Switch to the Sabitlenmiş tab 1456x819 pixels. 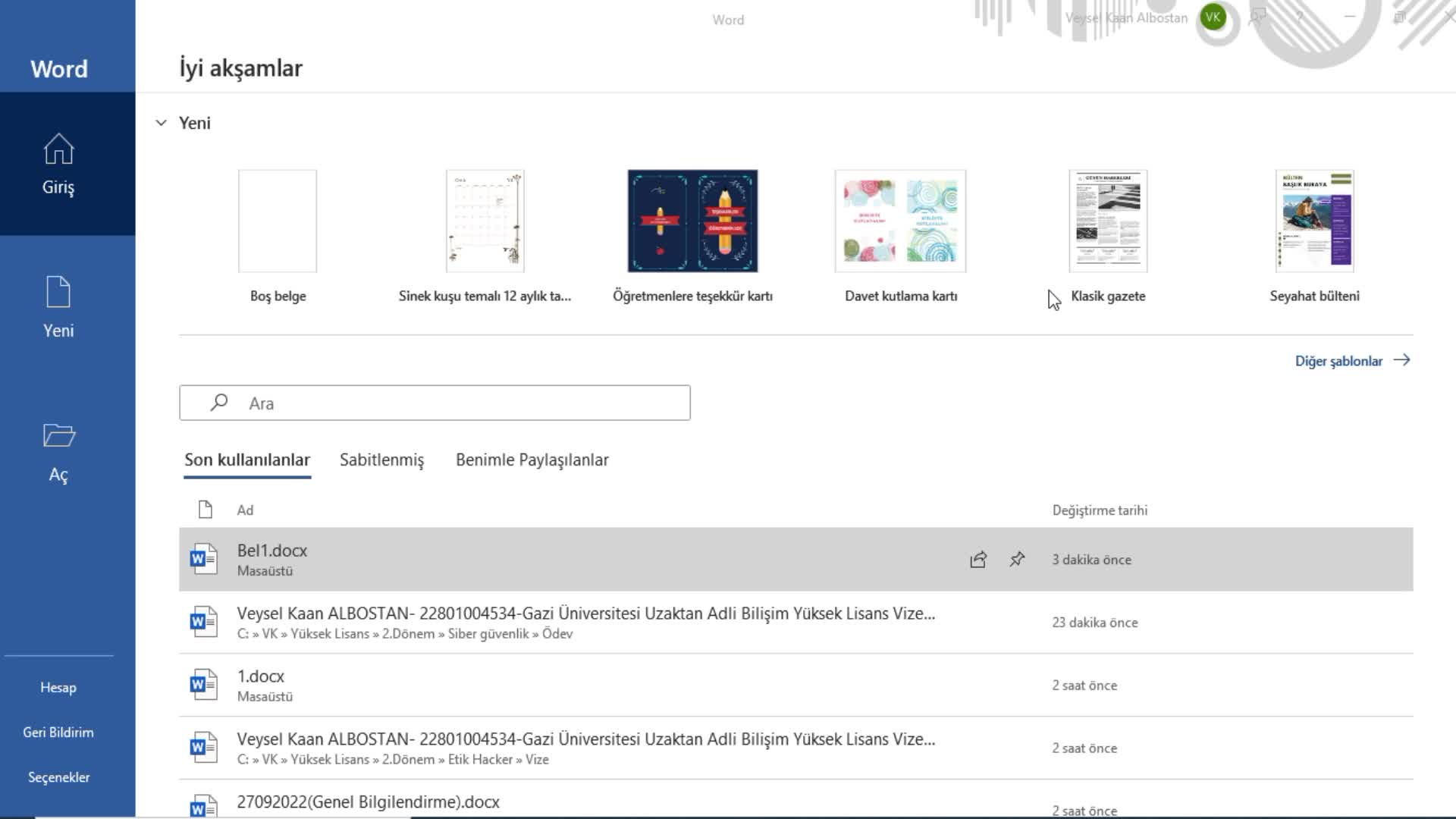(381, 460)
